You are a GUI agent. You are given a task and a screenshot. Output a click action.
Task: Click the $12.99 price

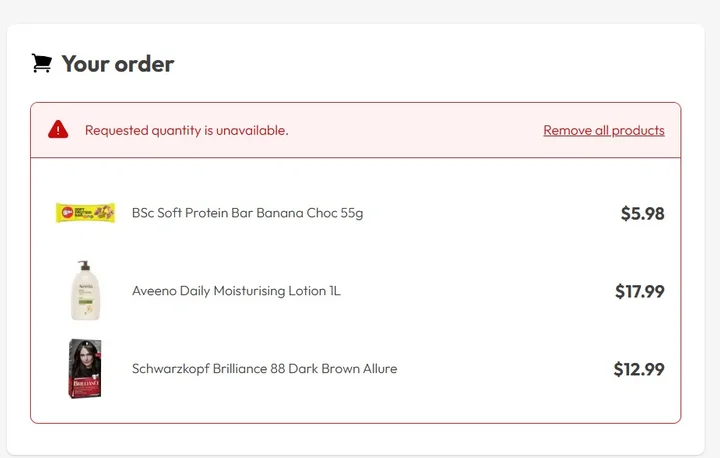pos(638,369)
